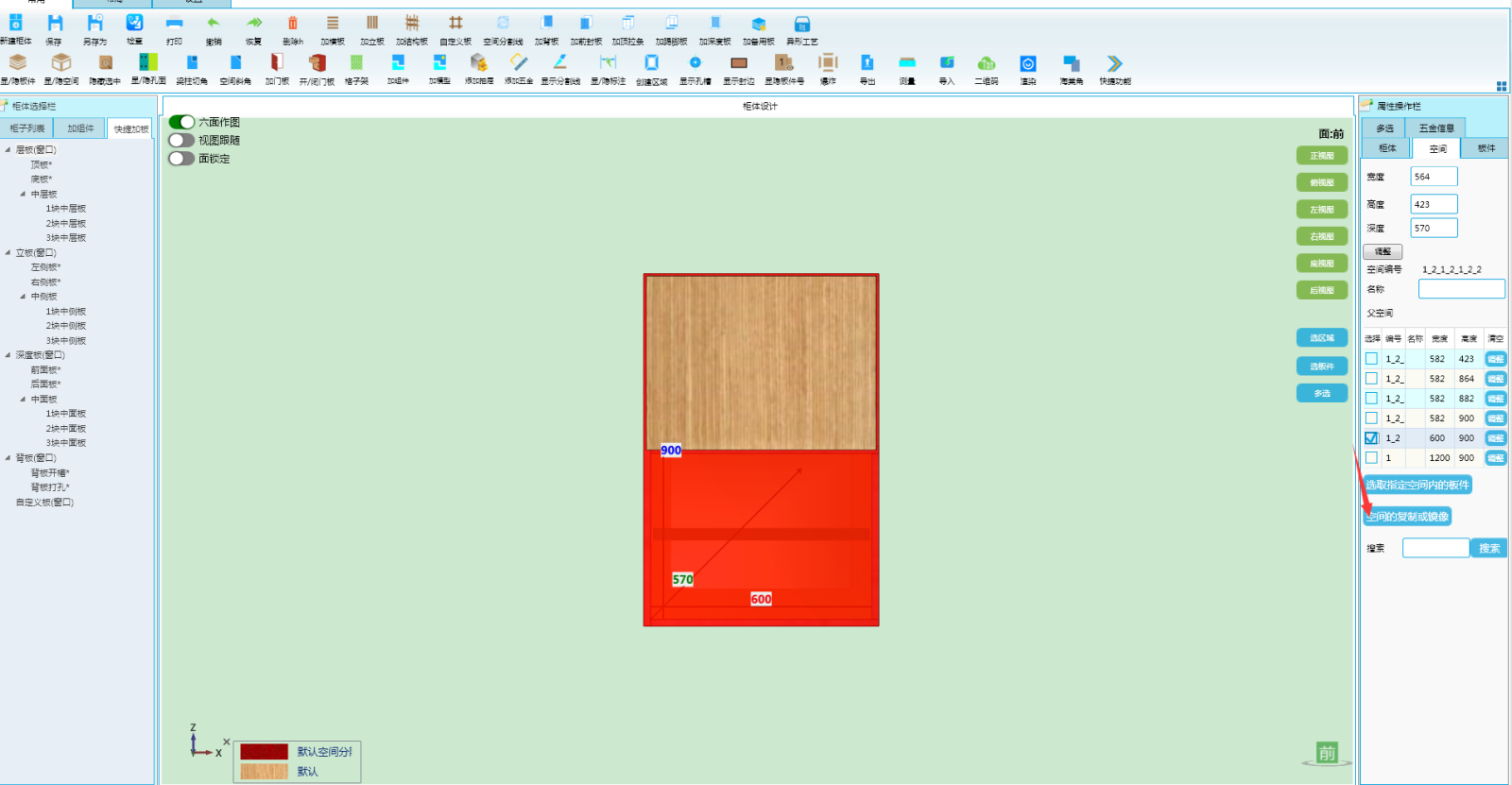The height and width of the screenshot is (785, 1512).
Task: Turn off the 六面作图 toggle
Action: (181, 122)
